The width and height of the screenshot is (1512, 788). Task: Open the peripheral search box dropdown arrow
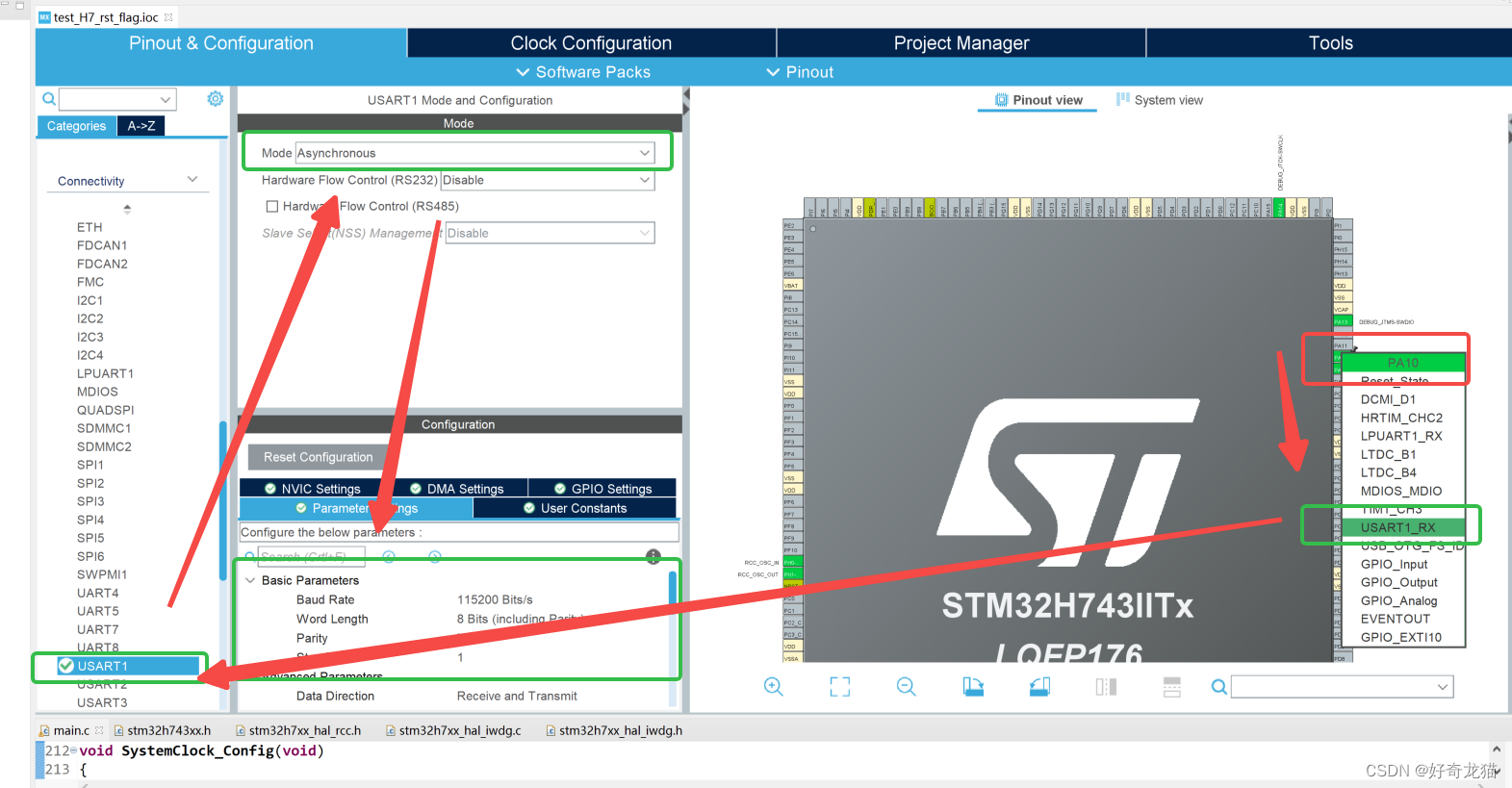click(x=166, y=99)
